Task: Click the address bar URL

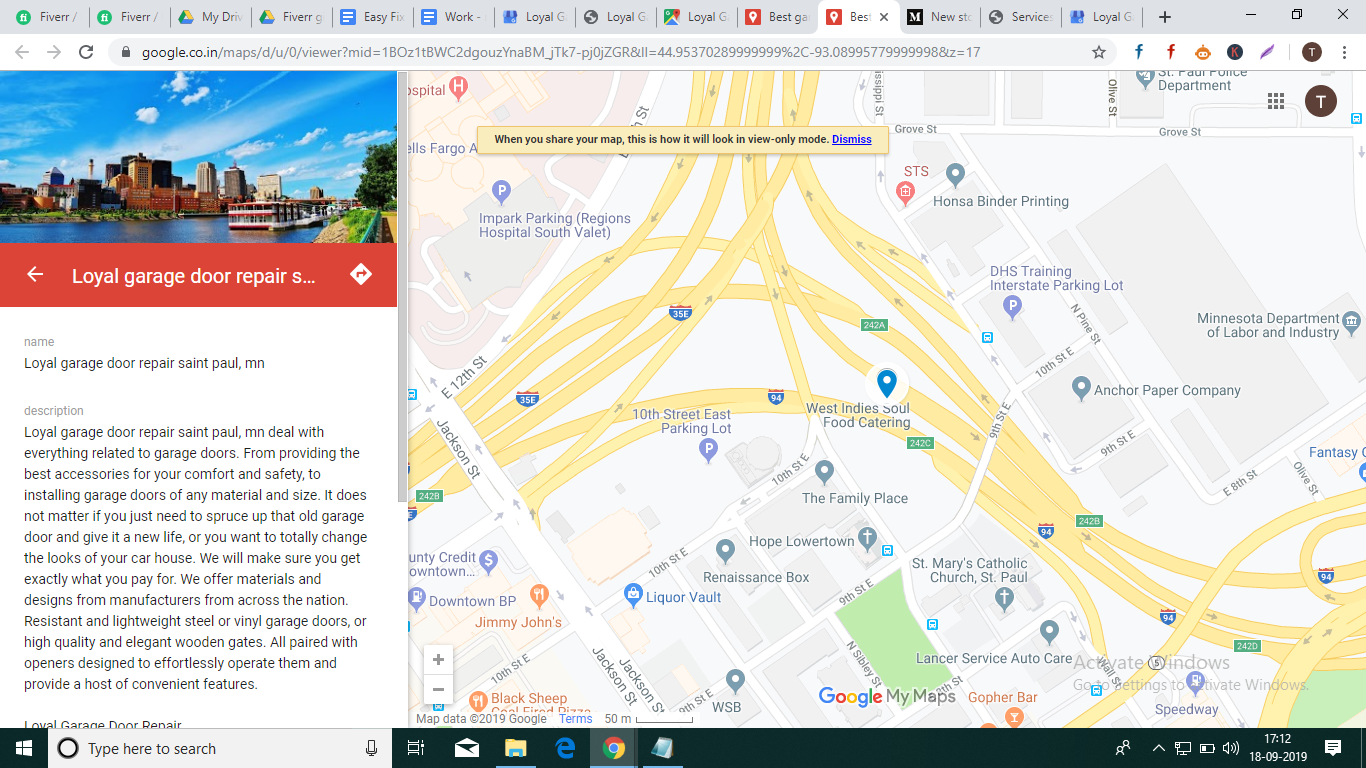Action: point(560,52)
